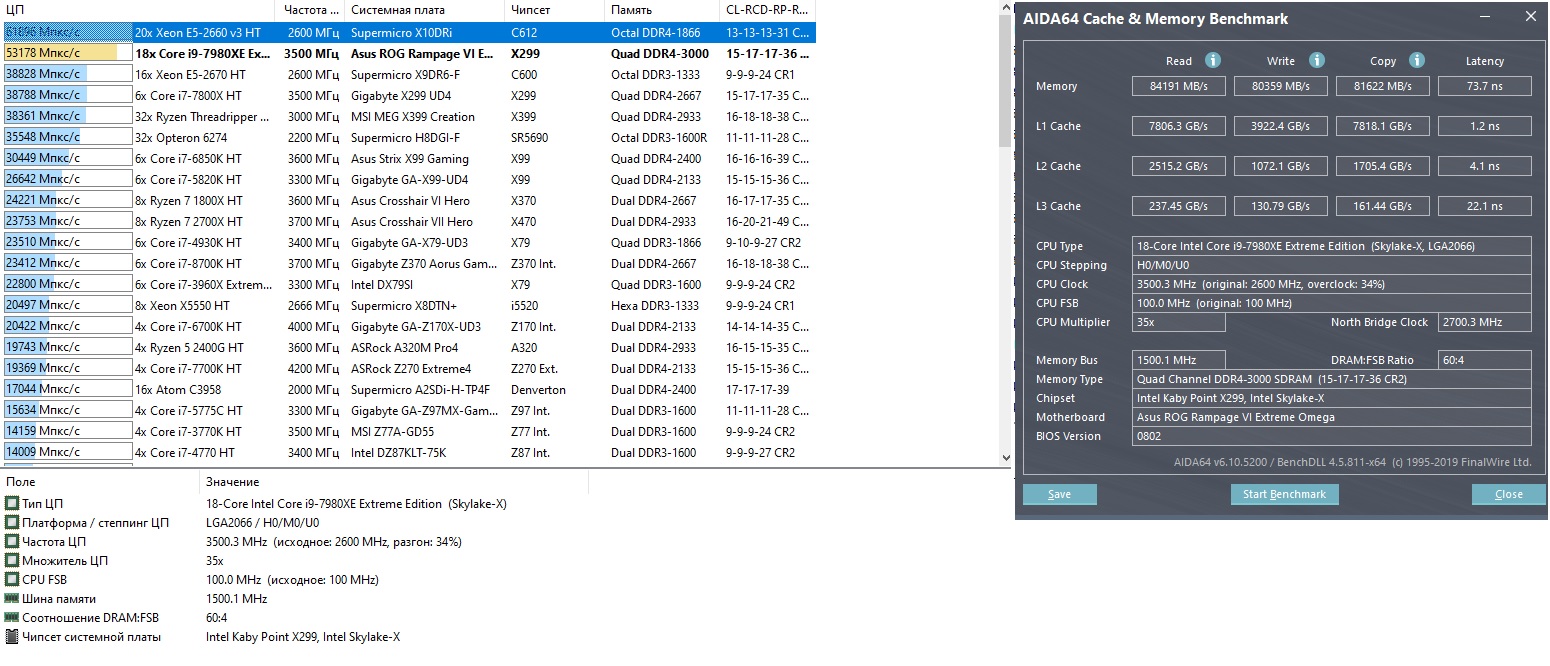Click the memory icon beside Соотношение DRAM:FSB
Viewport: 1550px width, 666px height.
[12, 618]
